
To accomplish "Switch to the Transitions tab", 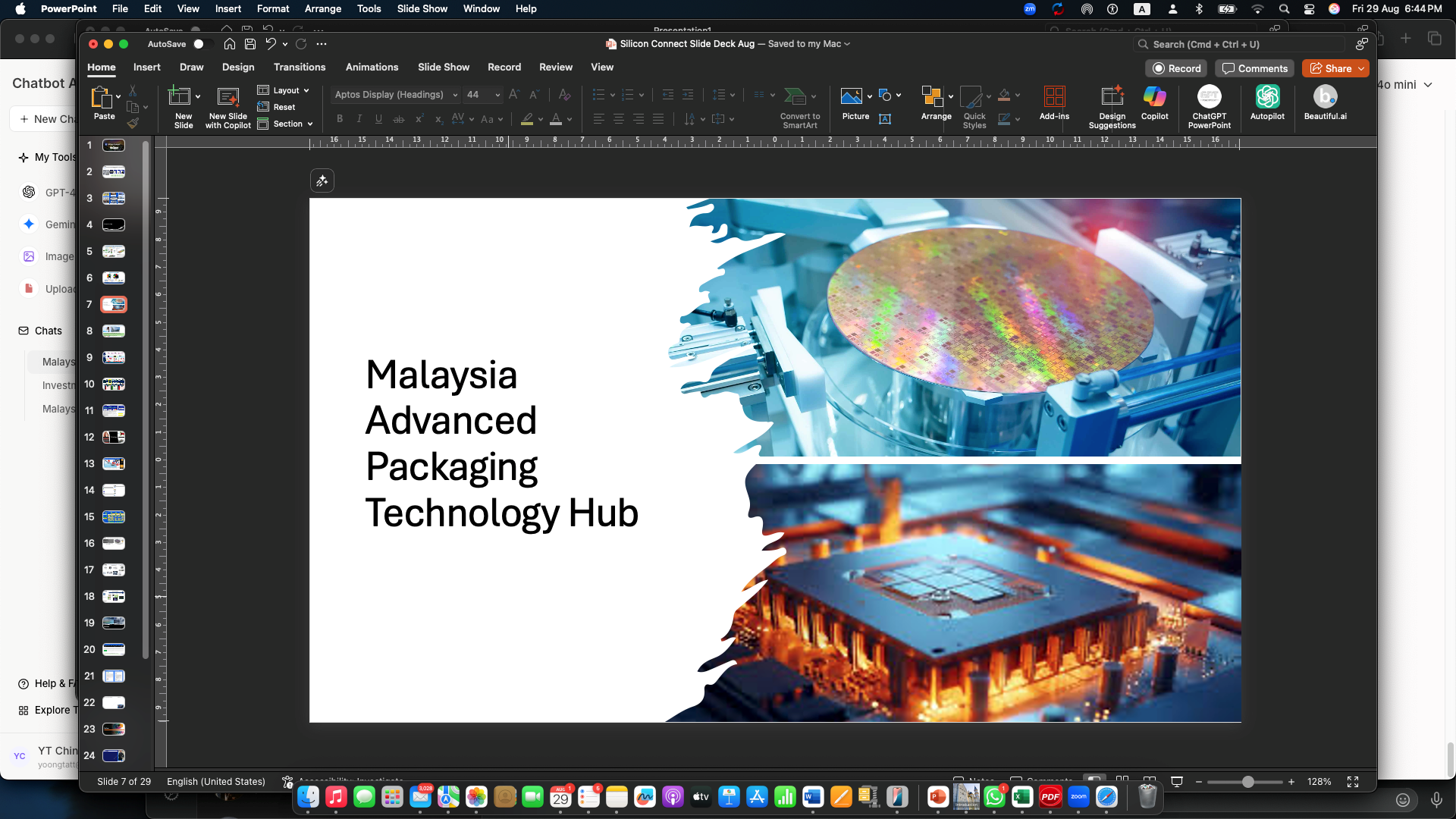I will tap(300, 67).
